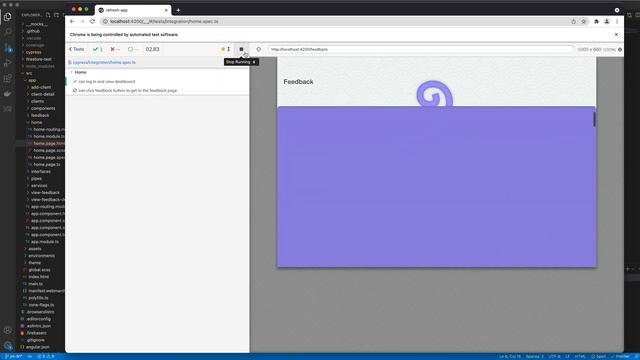Select 'can log in and view dashboard' test

(107, 82)
